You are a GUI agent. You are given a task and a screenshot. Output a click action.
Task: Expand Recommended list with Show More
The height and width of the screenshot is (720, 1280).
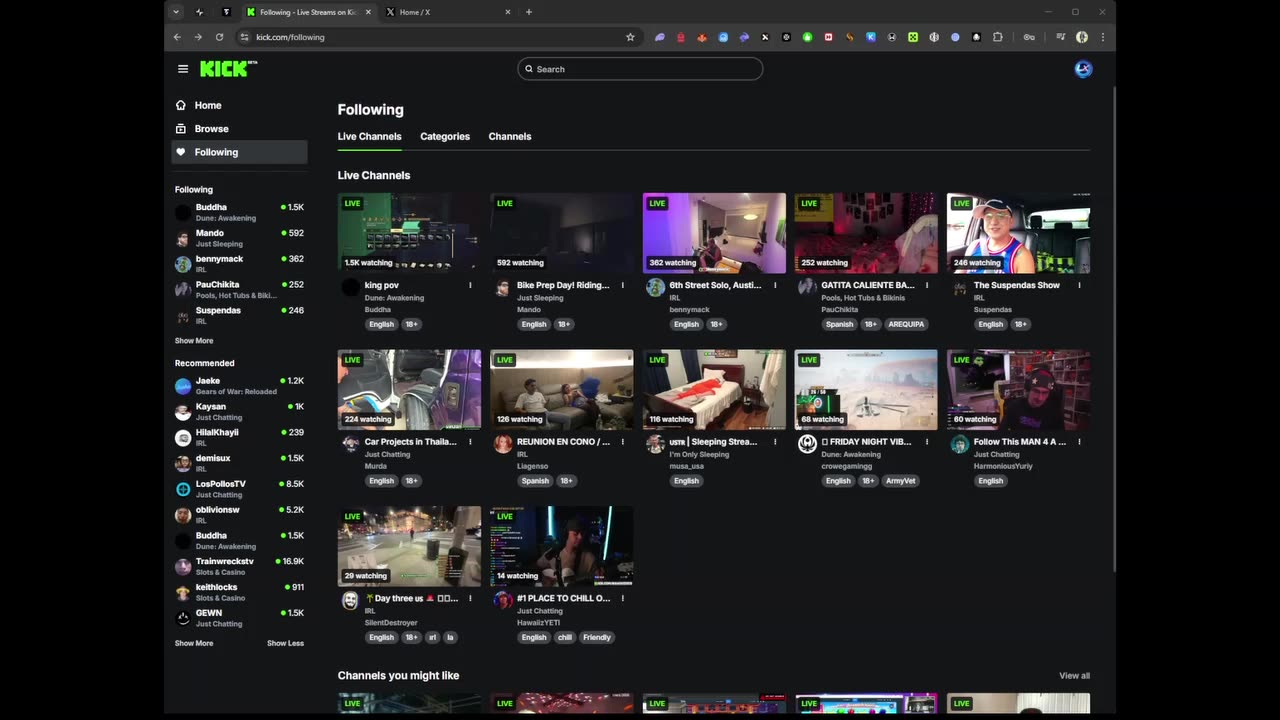pos(194,643)
